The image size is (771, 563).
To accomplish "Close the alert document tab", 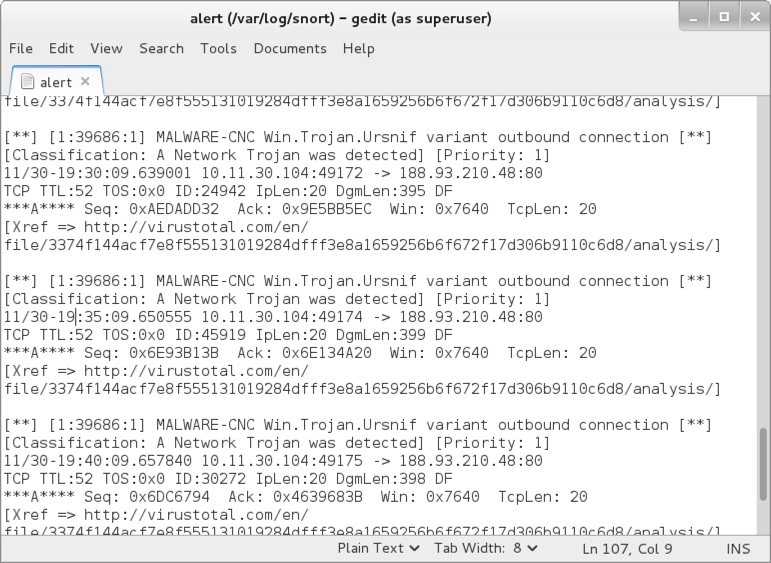I will coord(85,82).
